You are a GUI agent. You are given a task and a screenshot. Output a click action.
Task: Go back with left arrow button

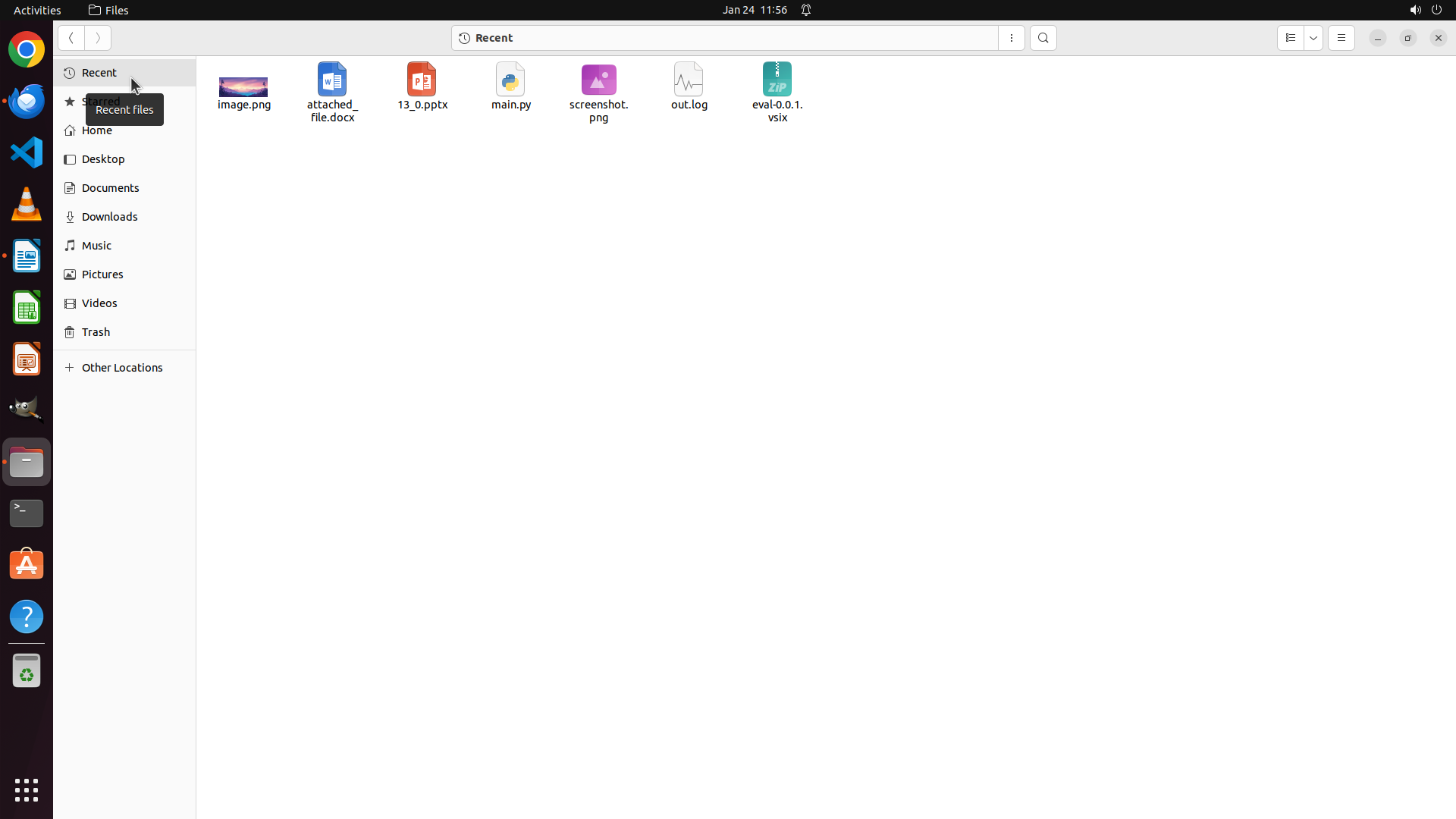[71, 38]
